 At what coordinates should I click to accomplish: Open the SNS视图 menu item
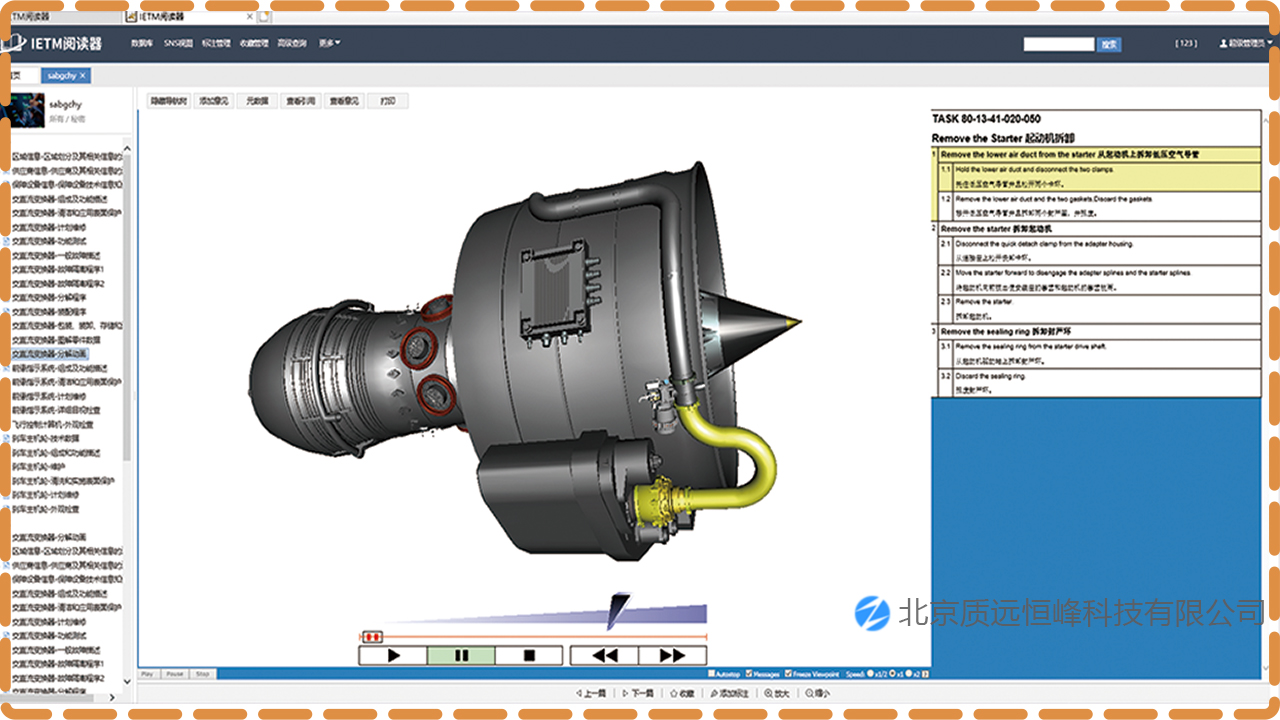pos(178,44)
